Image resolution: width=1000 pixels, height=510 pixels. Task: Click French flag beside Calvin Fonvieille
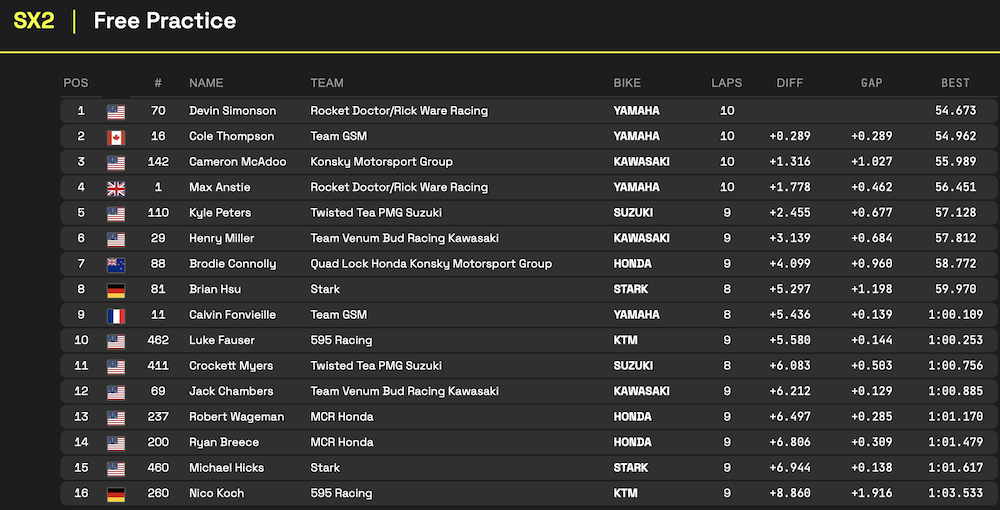pyautogui.click(x=116, y=316)
